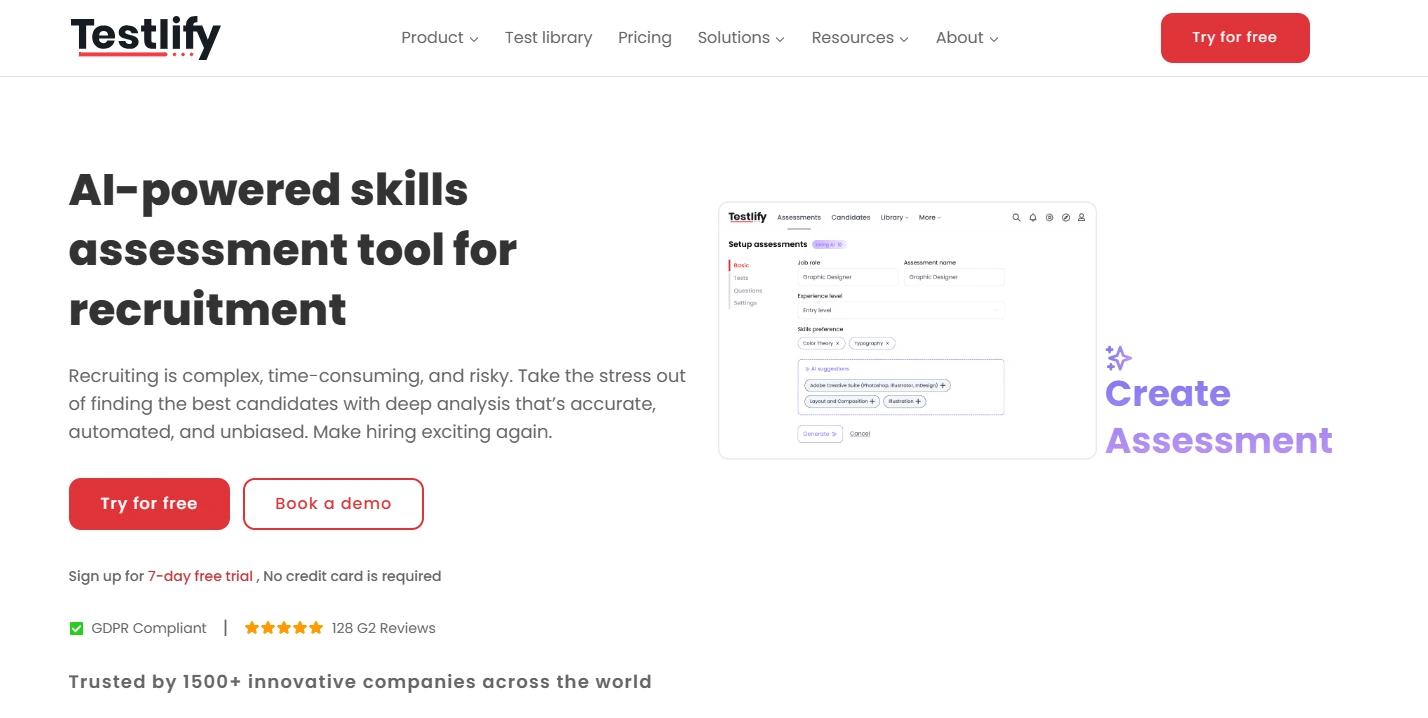This screenshot has width=1428, height=718.
Task: Open the Test library page
Action: [548, 38]
